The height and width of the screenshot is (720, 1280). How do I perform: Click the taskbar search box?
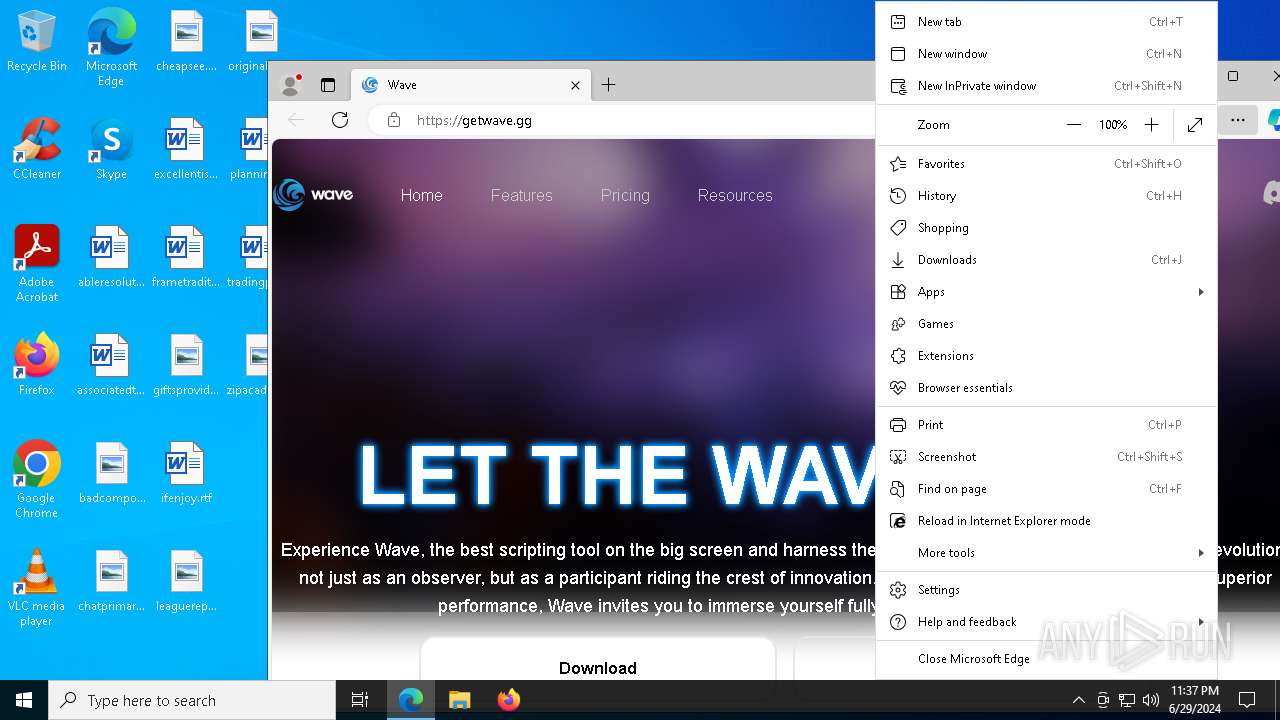(192, 700)
